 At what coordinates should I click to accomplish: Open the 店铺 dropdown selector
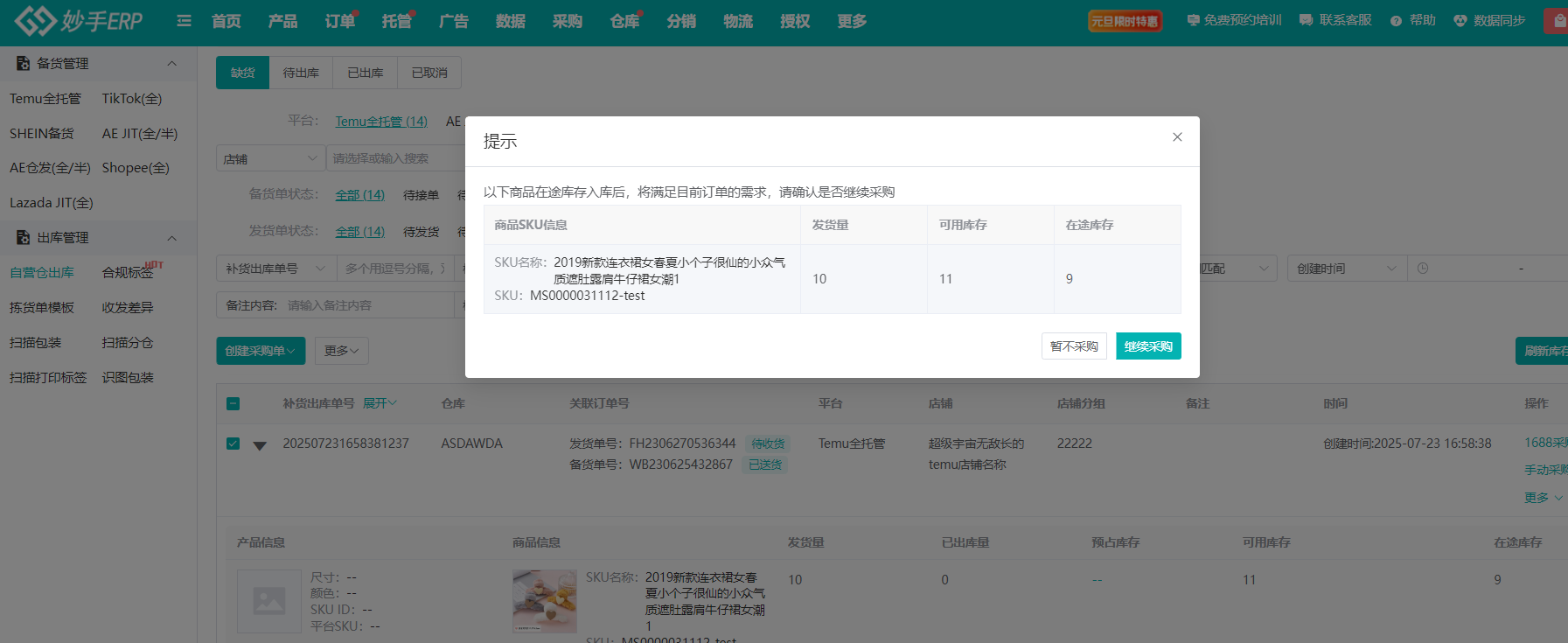(270, 158)
